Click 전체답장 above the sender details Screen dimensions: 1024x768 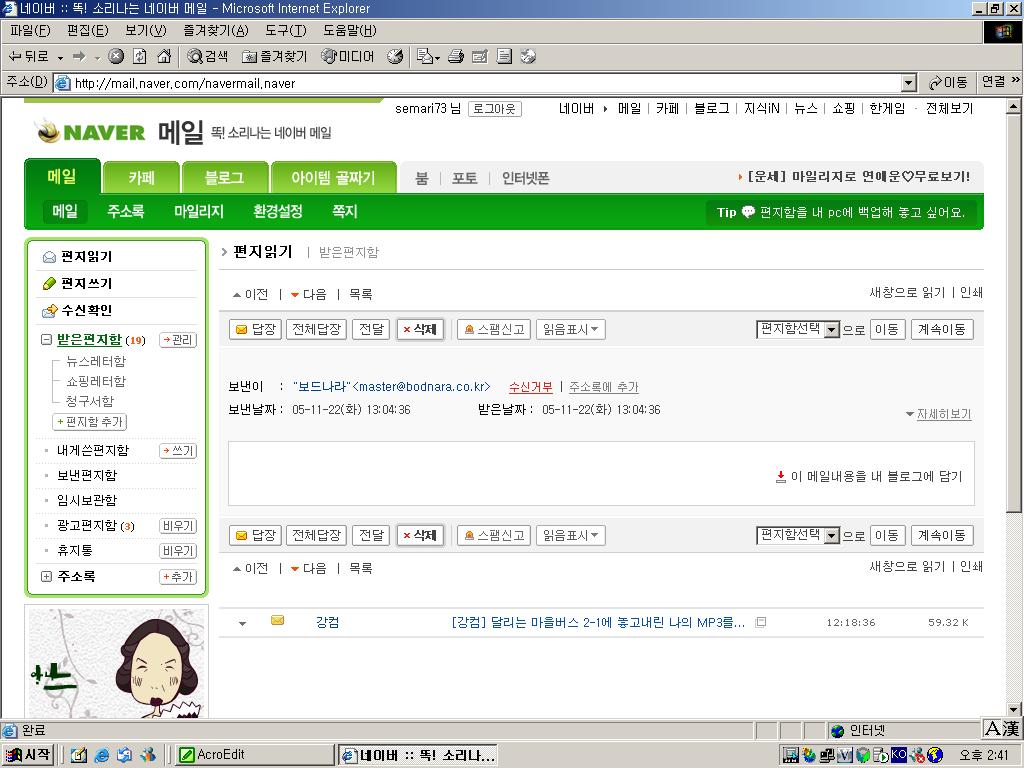click(316, 329)
